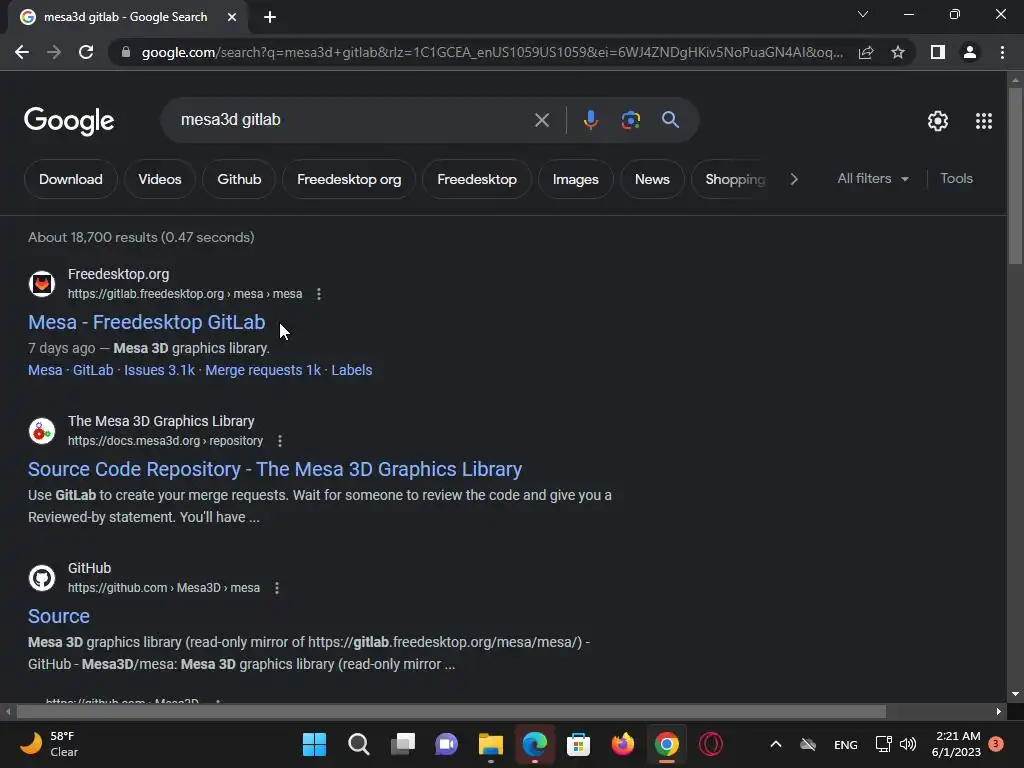Go back to the previous page

22,52
